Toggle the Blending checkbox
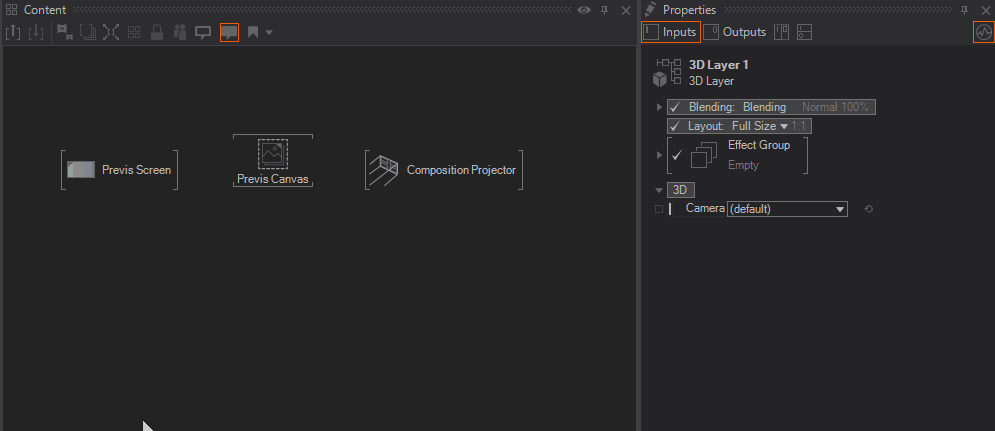 [x=675, y=107]
